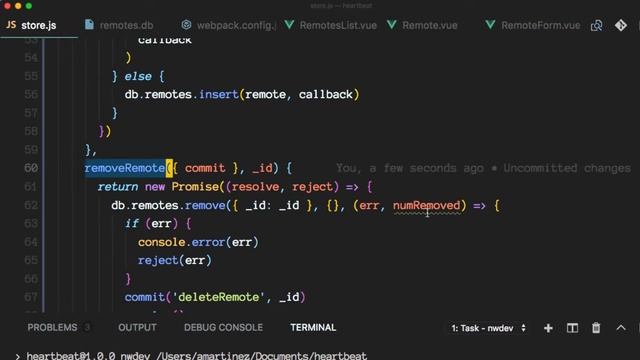Click the numRemoved parameter with warning underline

click(x=426, y=205)
